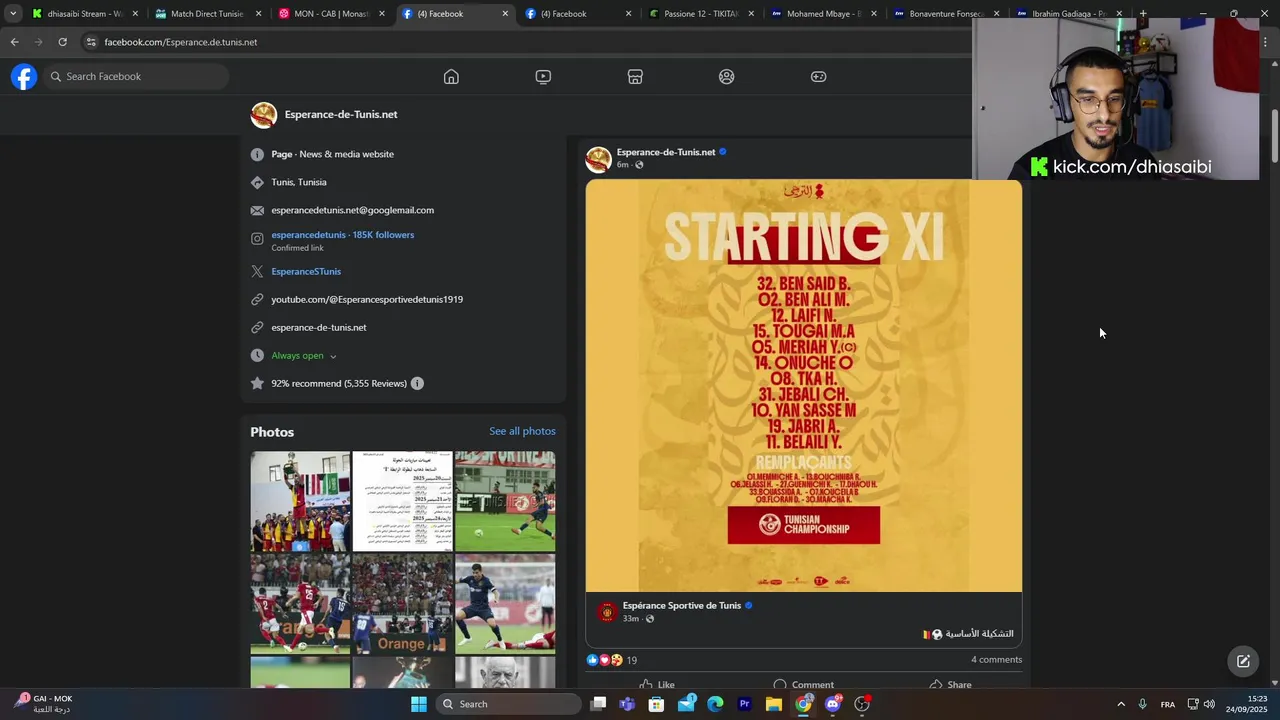
Task: Click the FRA language indicator
Action: (1167, 705)
